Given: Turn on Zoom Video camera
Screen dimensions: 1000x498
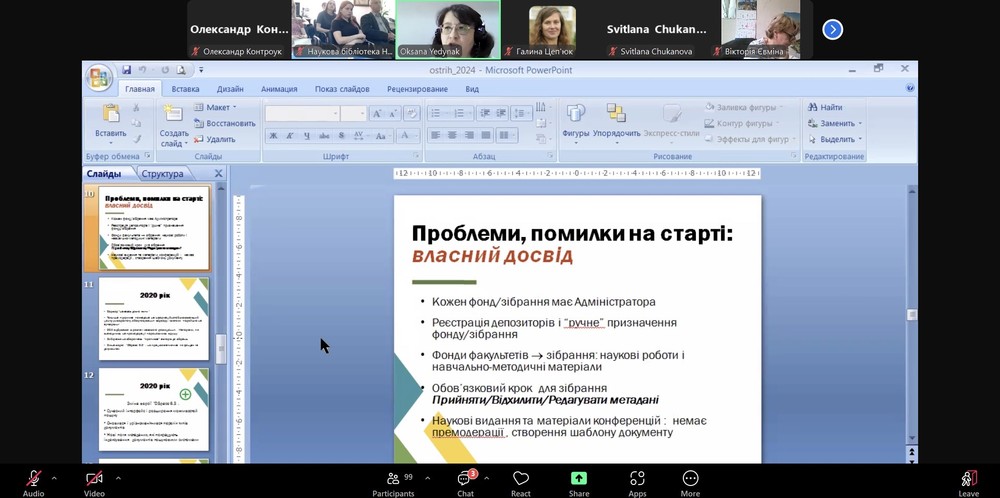Looking at the screenshot, I should tap(94, 478).
